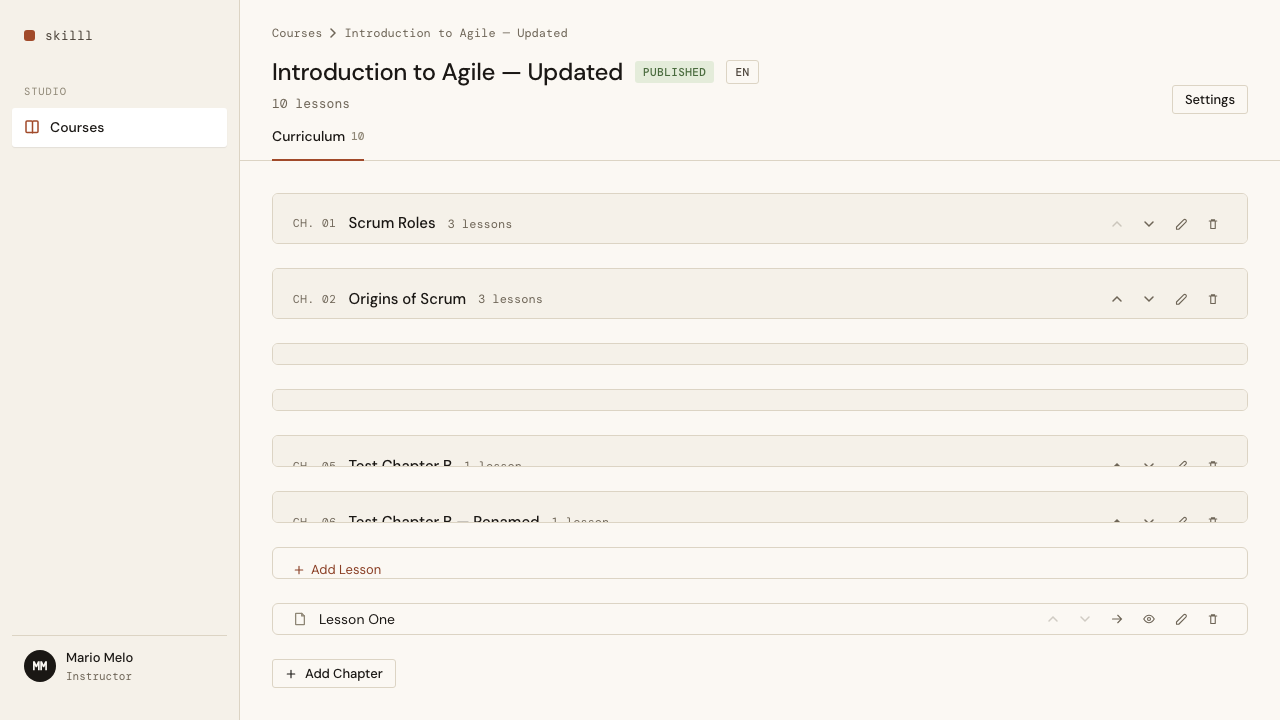Click the 'CH. 02' label
1280x720 pixels.
tap(314, 299)
